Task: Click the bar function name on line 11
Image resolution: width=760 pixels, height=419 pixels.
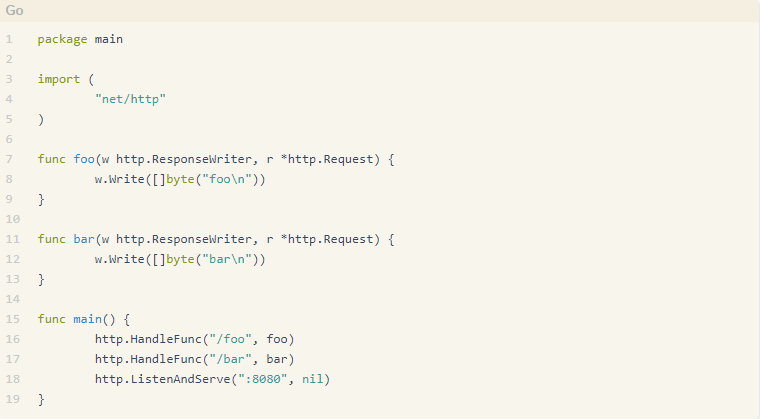Action: pyautogui.click(x=84, y=239)
